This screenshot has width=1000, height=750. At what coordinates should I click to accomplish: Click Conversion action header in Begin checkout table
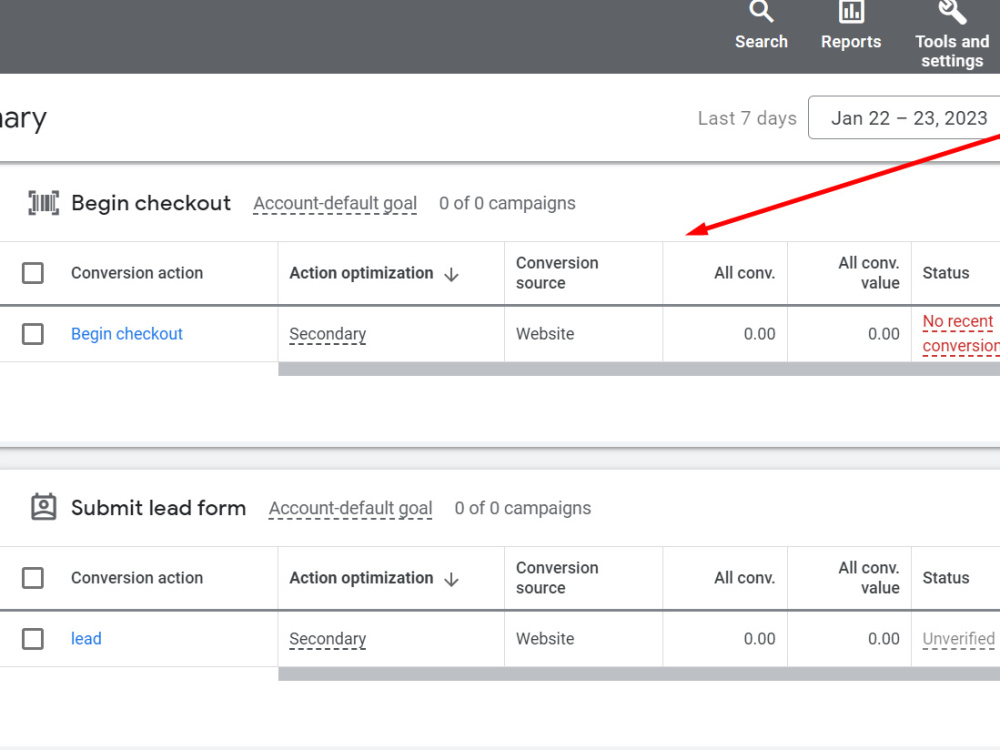coord(137,273)
